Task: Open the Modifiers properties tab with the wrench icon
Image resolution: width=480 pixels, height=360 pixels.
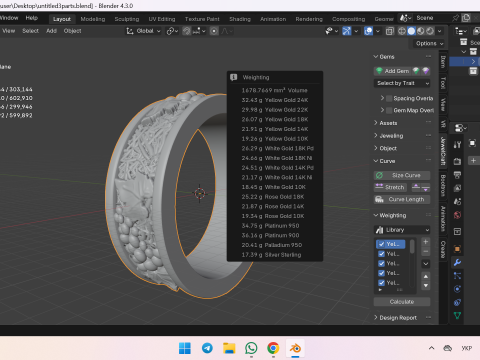Action: (x=457, y=262)
